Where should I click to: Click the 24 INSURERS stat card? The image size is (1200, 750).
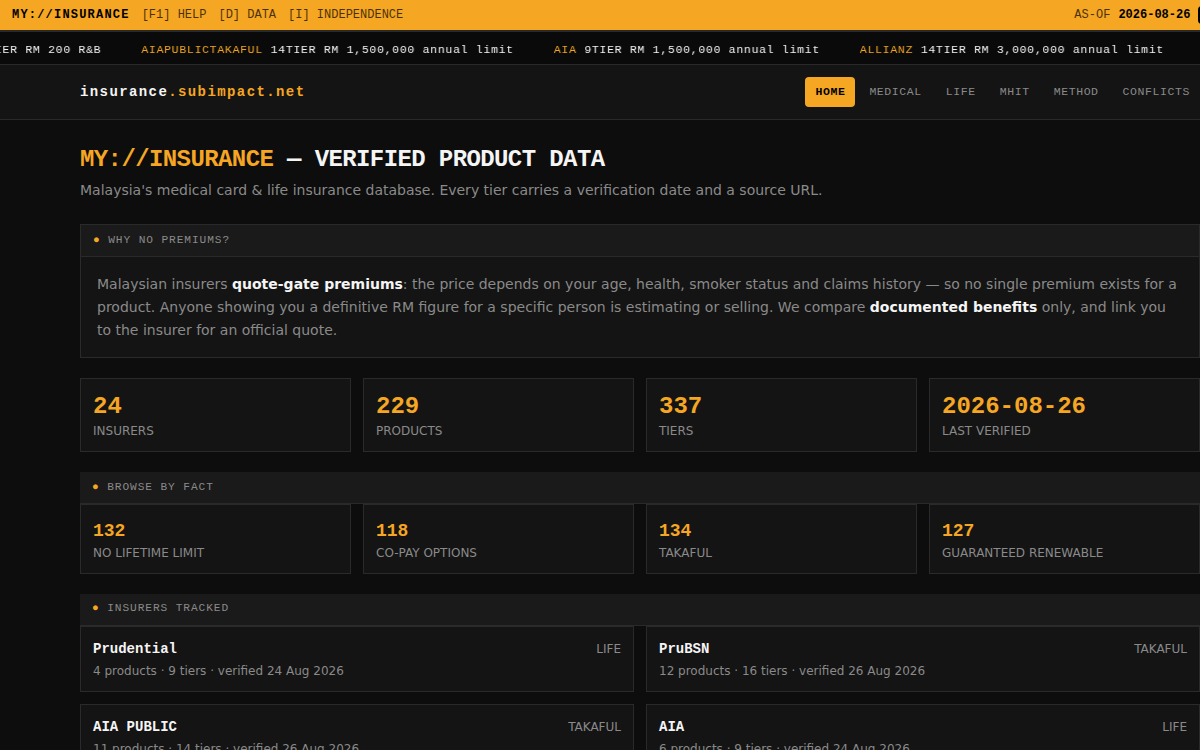tap(215, 415)
